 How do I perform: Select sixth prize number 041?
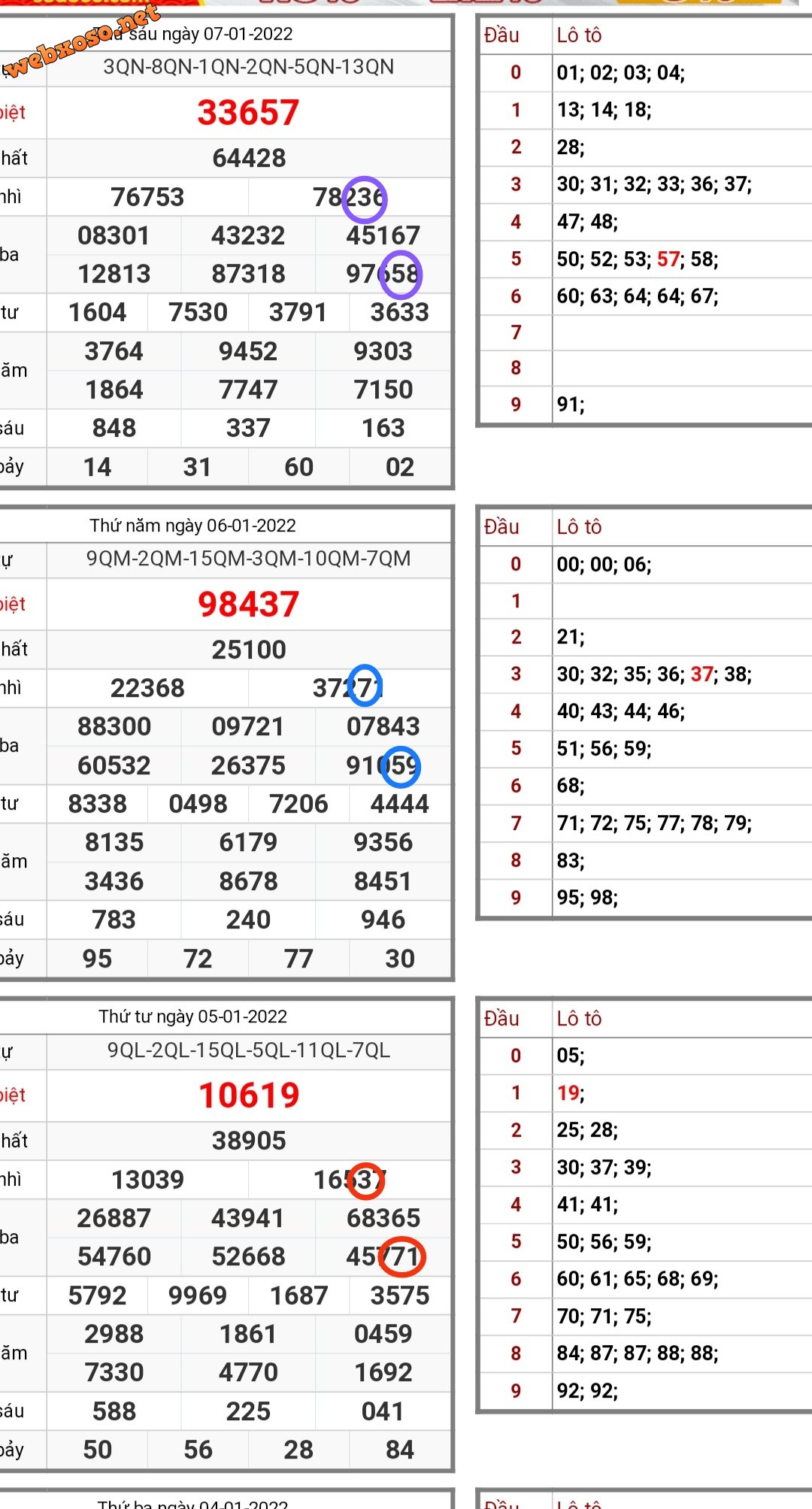pos(383,1411)
